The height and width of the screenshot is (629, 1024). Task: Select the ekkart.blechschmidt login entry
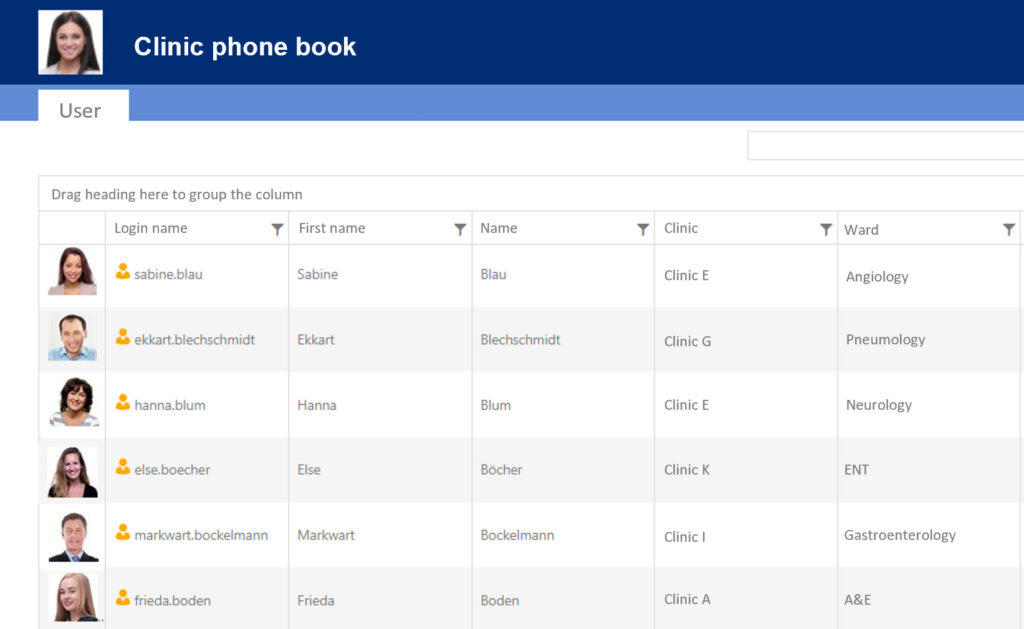[194, 339]
